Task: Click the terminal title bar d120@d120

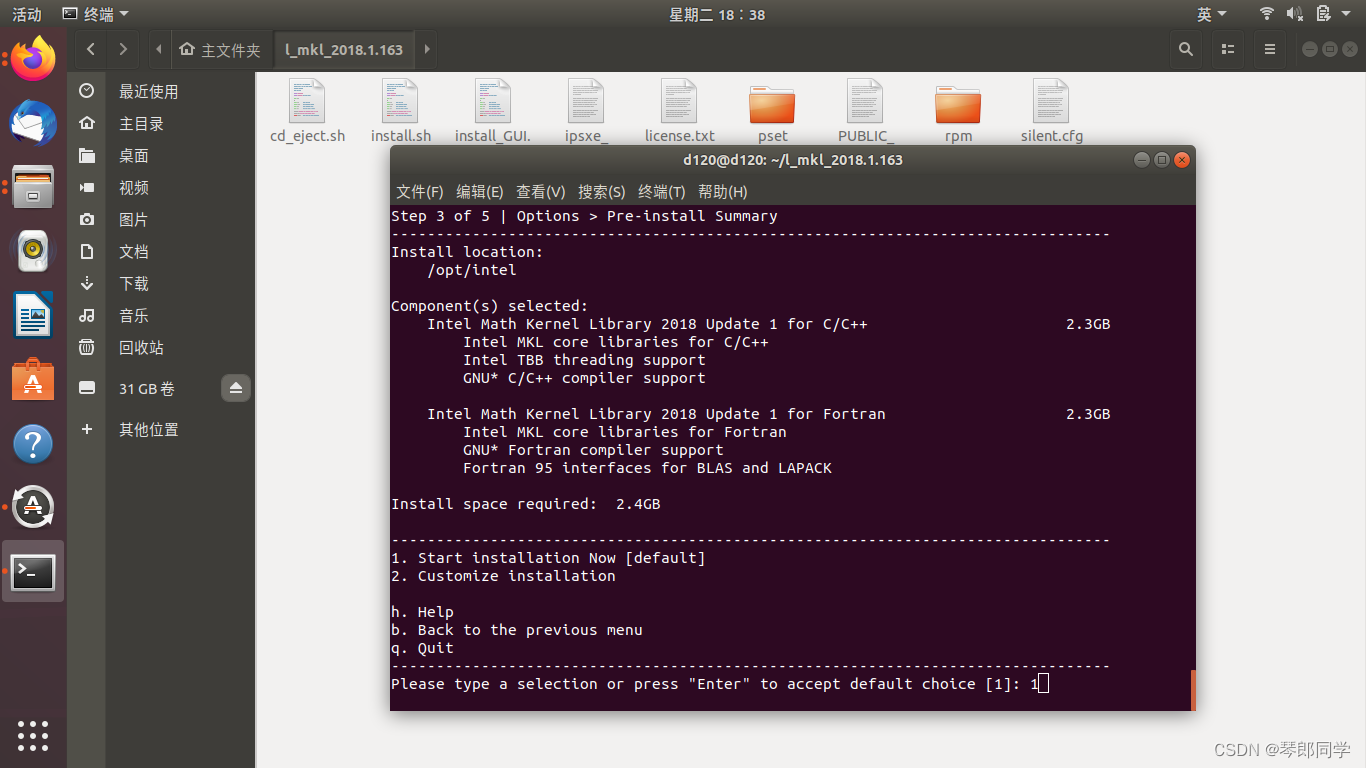Action: [792, 160]
